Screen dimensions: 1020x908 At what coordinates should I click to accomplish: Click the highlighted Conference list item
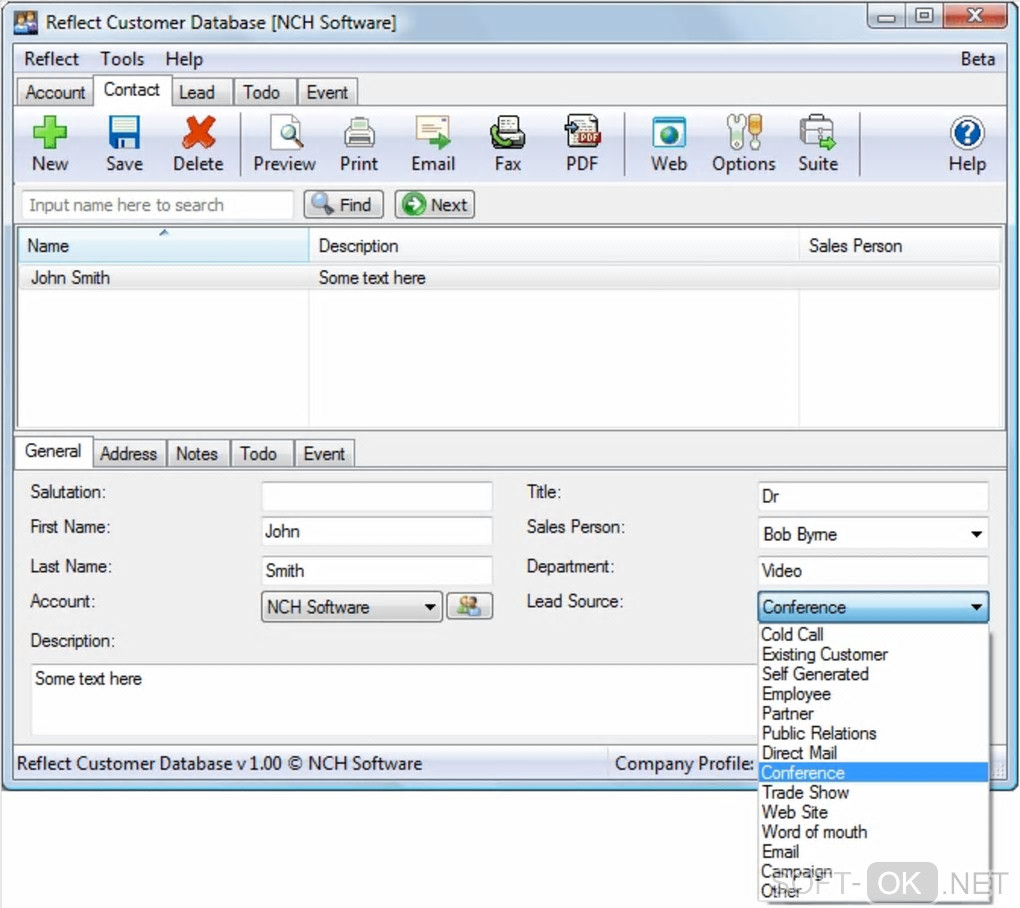[x=873, y=772]
